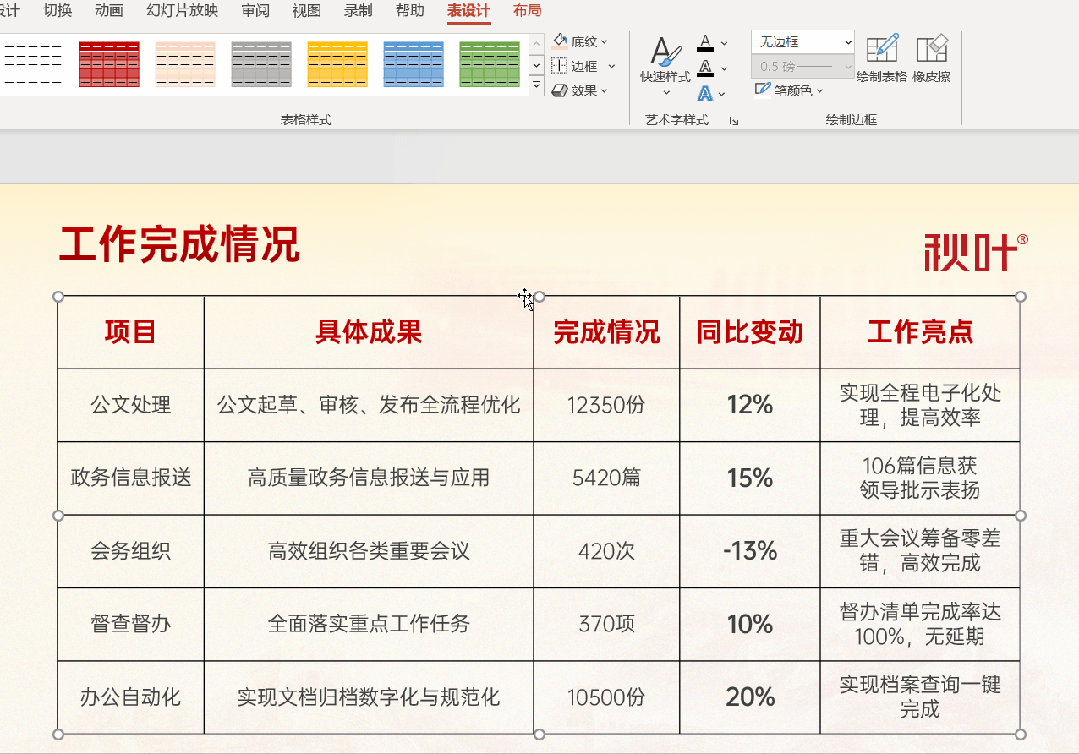Select the Eraser (橡皮擦) tool

[931, 50]
